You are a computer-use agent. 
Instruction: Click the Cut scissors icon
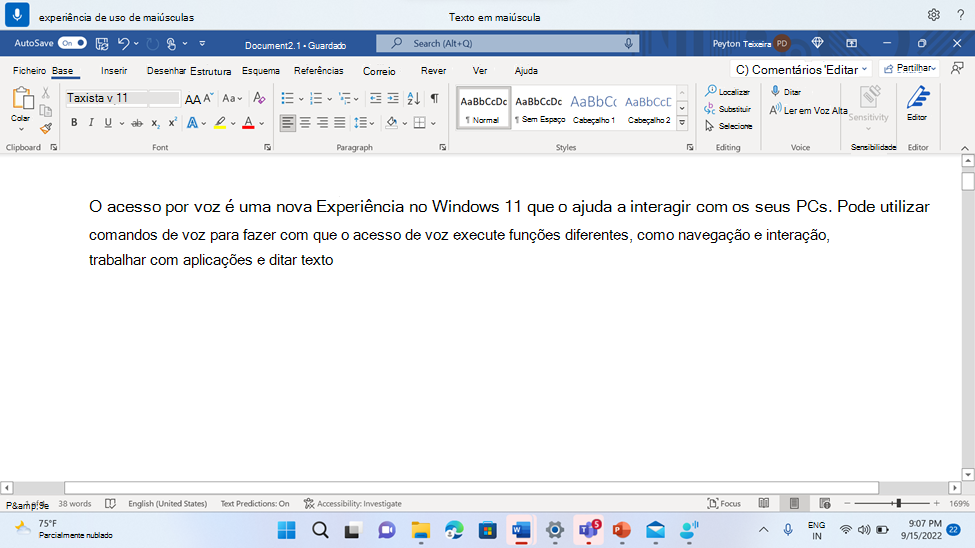point(45,93)
